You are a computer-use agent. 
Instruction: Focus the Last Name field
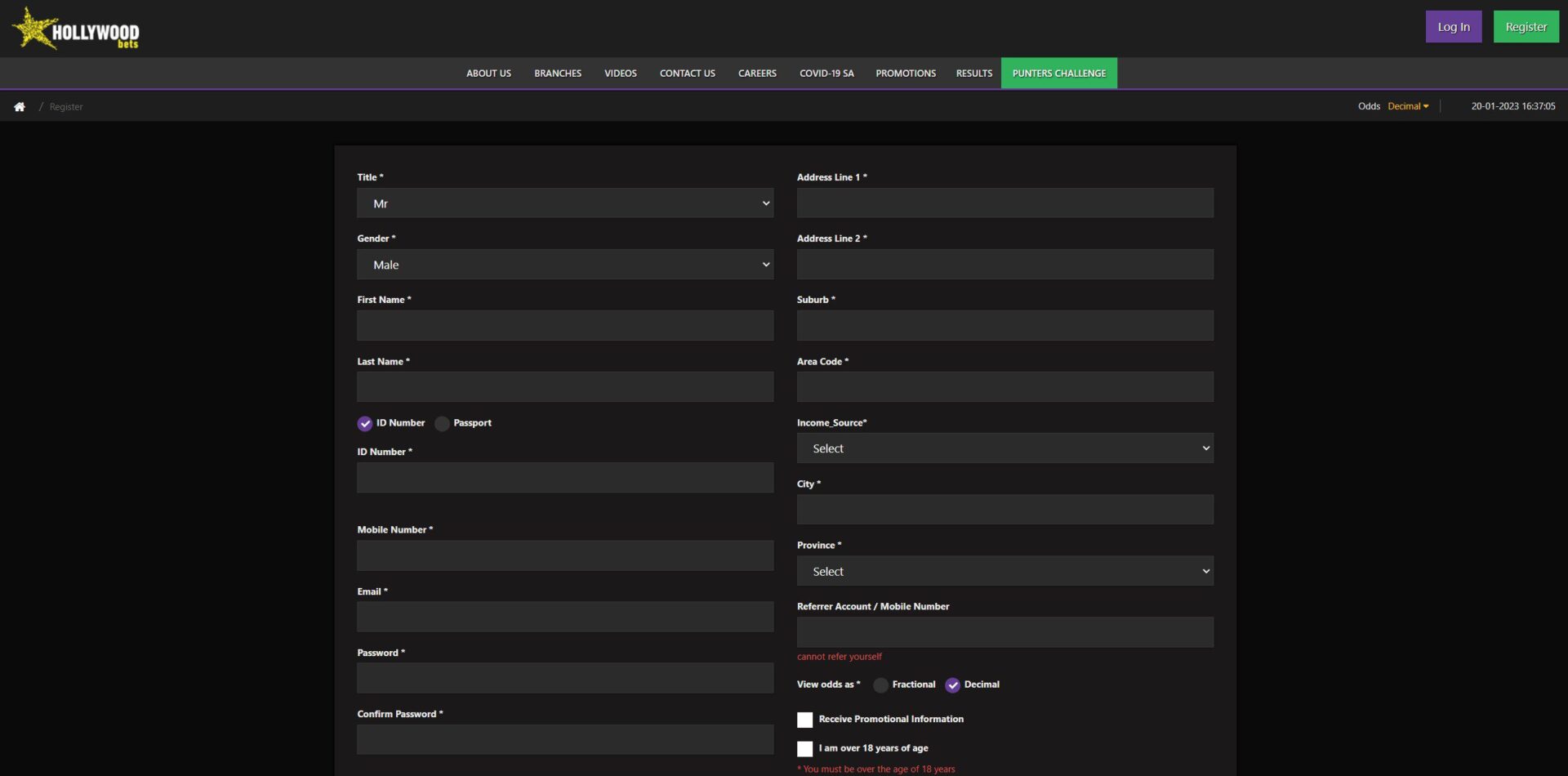[x=565, y=387]
